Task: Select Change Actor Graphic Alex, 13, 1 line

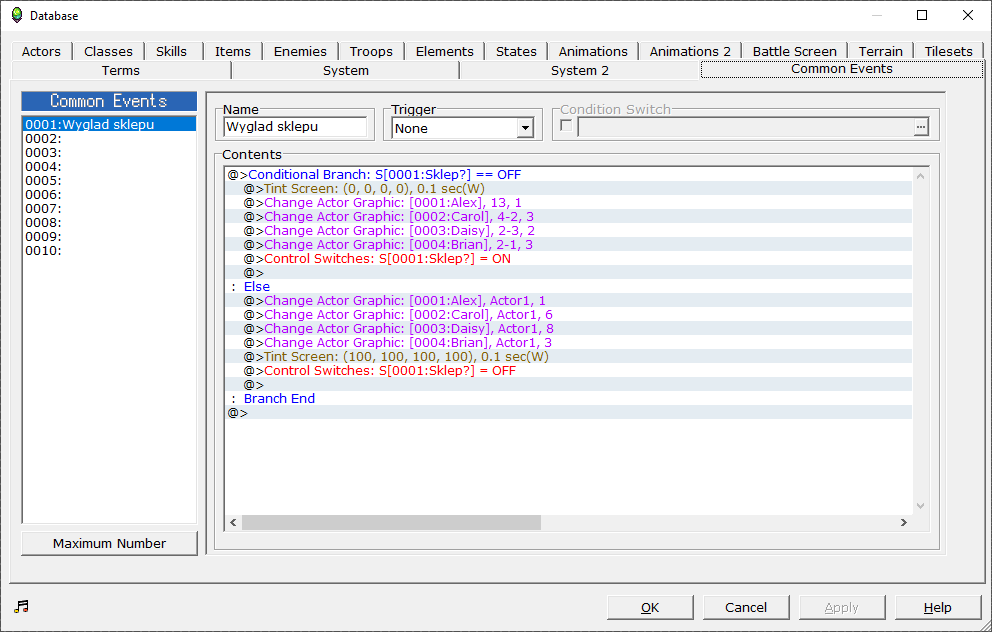Action: click(x=569, y=202)
